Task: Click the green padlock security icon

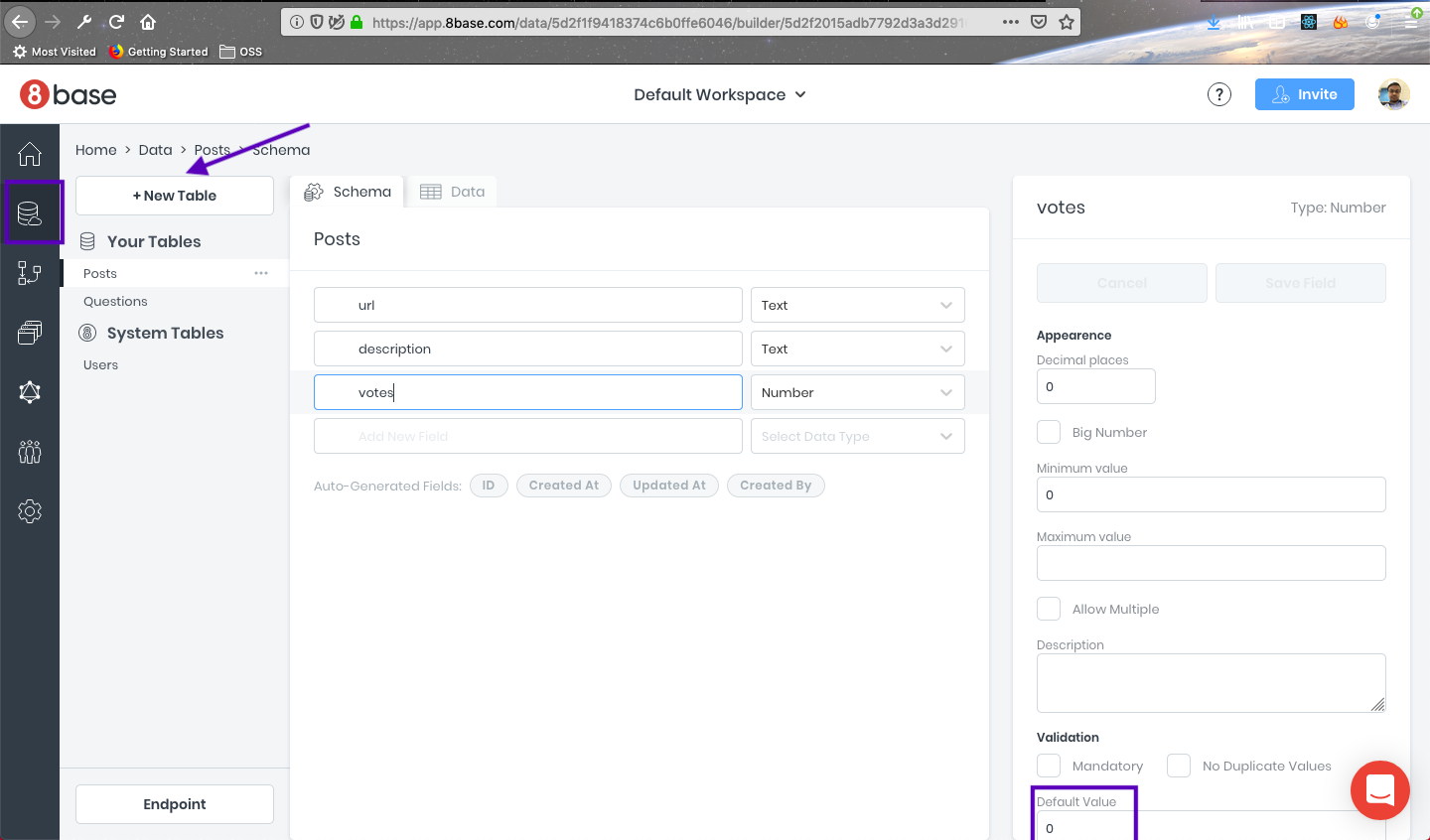Action: pyautogui.click(x=357, y=22)
